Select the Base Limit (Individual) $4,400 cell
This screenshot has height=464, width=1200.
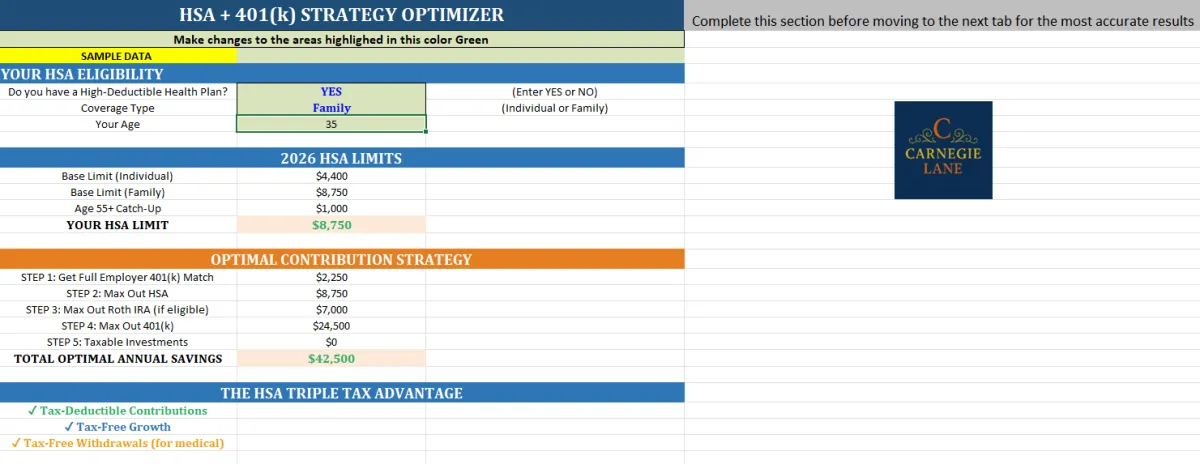click(331, 176)
